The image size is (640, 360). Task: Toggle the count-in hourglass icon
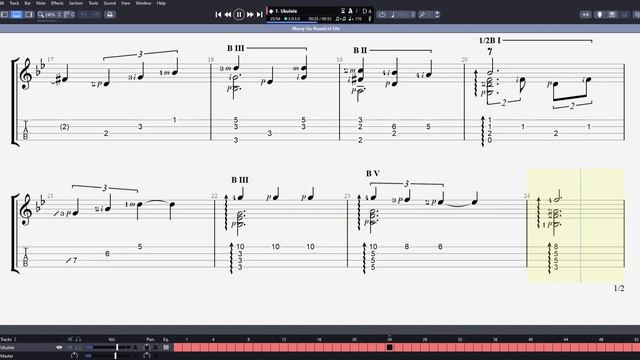343,11
